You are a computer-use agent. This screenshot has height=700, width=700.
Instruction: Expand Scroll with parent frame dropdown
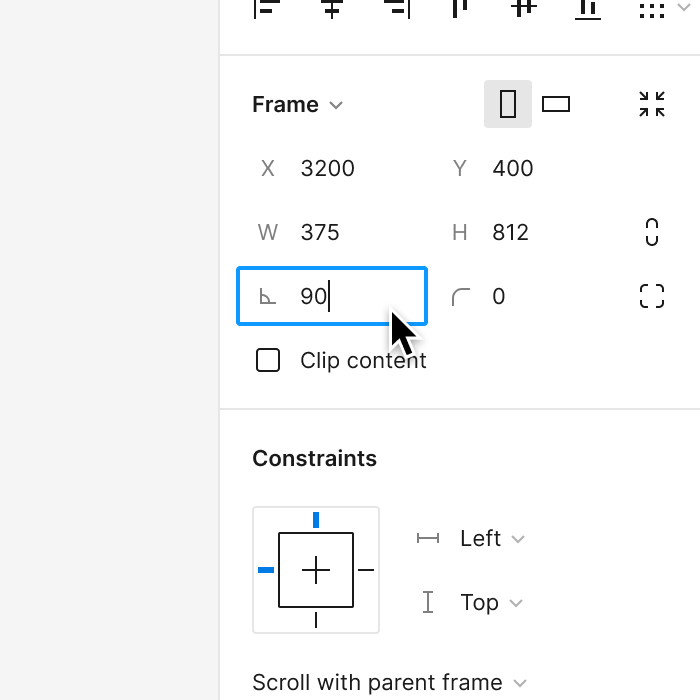pos(390,683)
